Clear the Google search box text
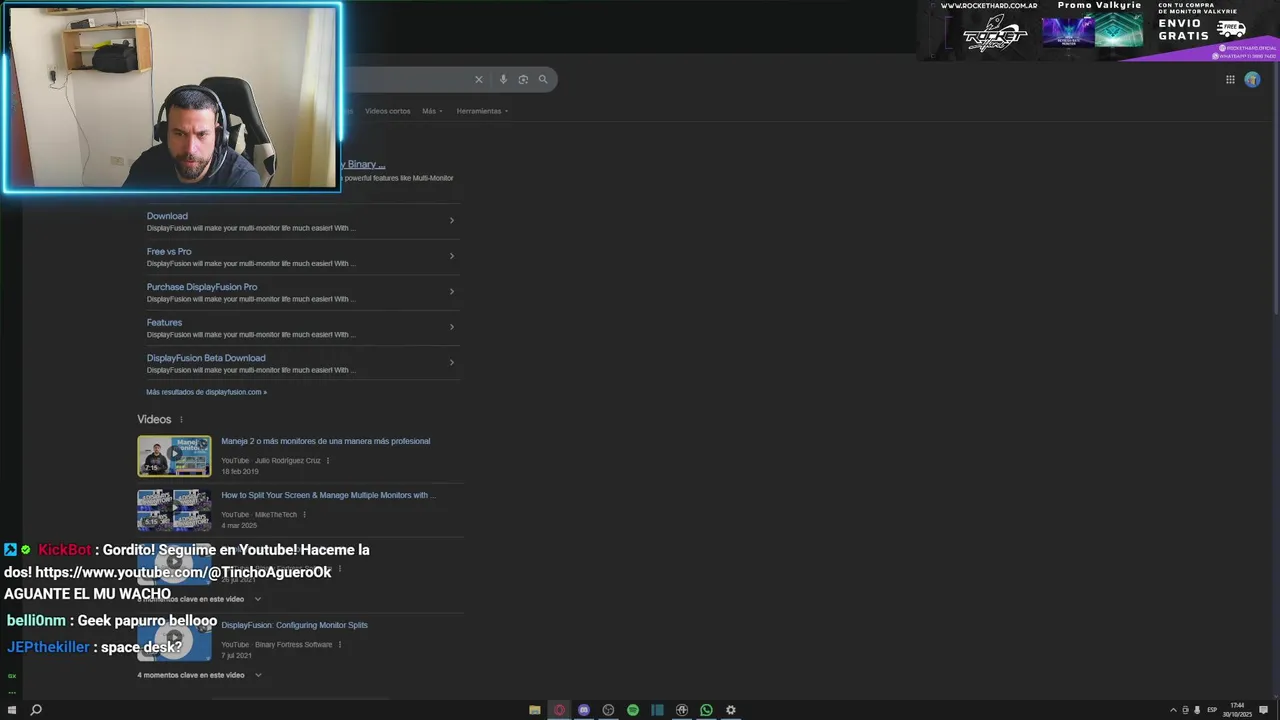Screen dimensions: 1280x720 coord(478,80)
